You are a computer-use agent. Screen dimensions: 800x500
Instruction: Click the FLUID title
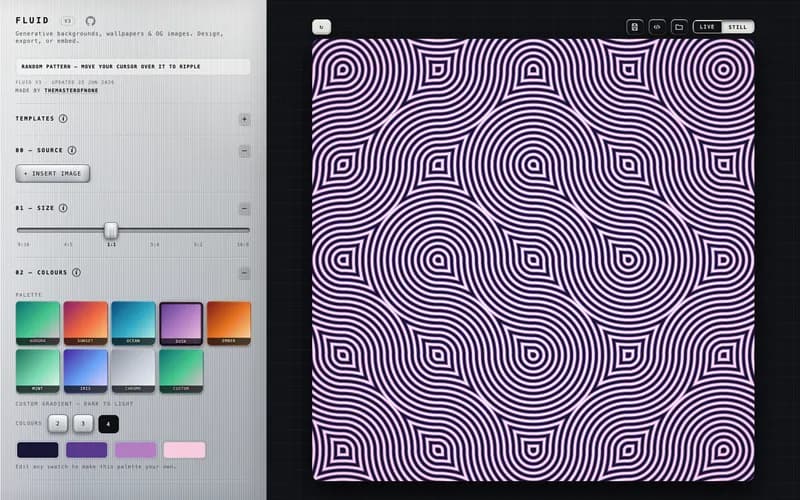pos(32,20)
